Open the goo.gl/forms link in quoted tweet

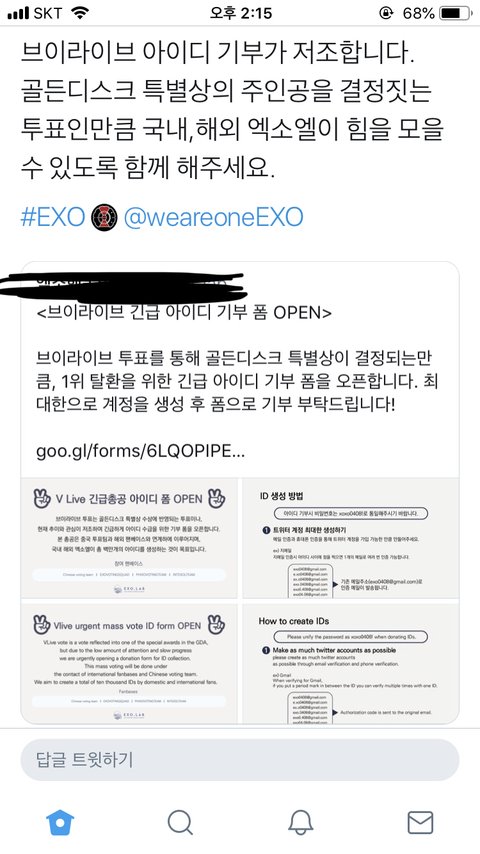pos(141,452)
